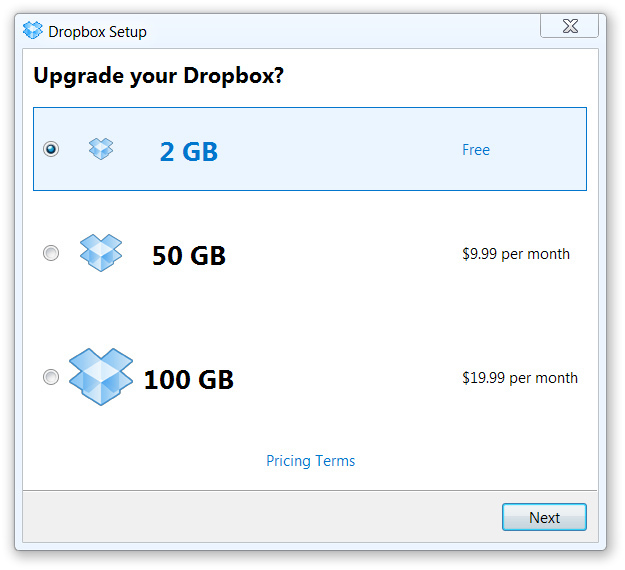Screen dimensions: 625x570
Task: Choose the 100 GB plan radio button
Action: tap(51, 377)
